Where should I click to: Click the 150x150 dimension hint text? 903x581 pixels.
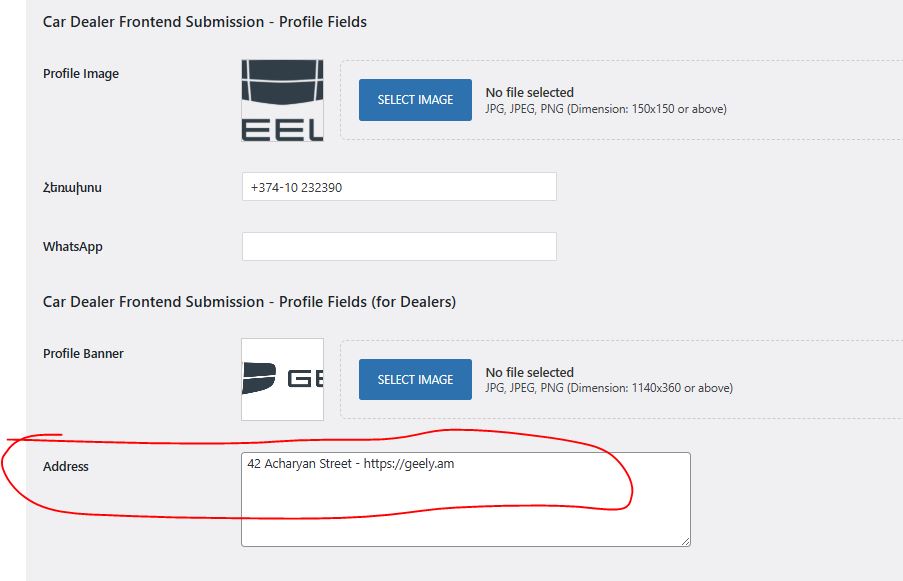(x=606, y=109)
